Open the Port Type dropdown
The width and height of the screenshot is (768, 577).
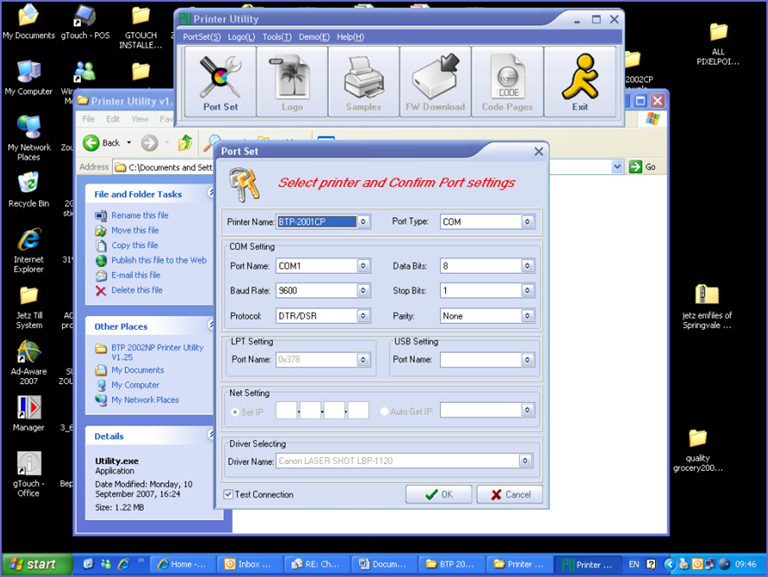point(527,222)
